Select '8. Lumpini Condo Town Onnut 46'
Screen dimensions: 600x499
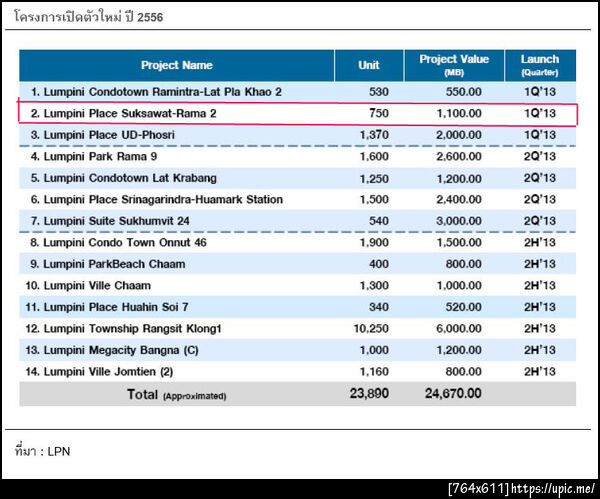(x=118, y=242)
